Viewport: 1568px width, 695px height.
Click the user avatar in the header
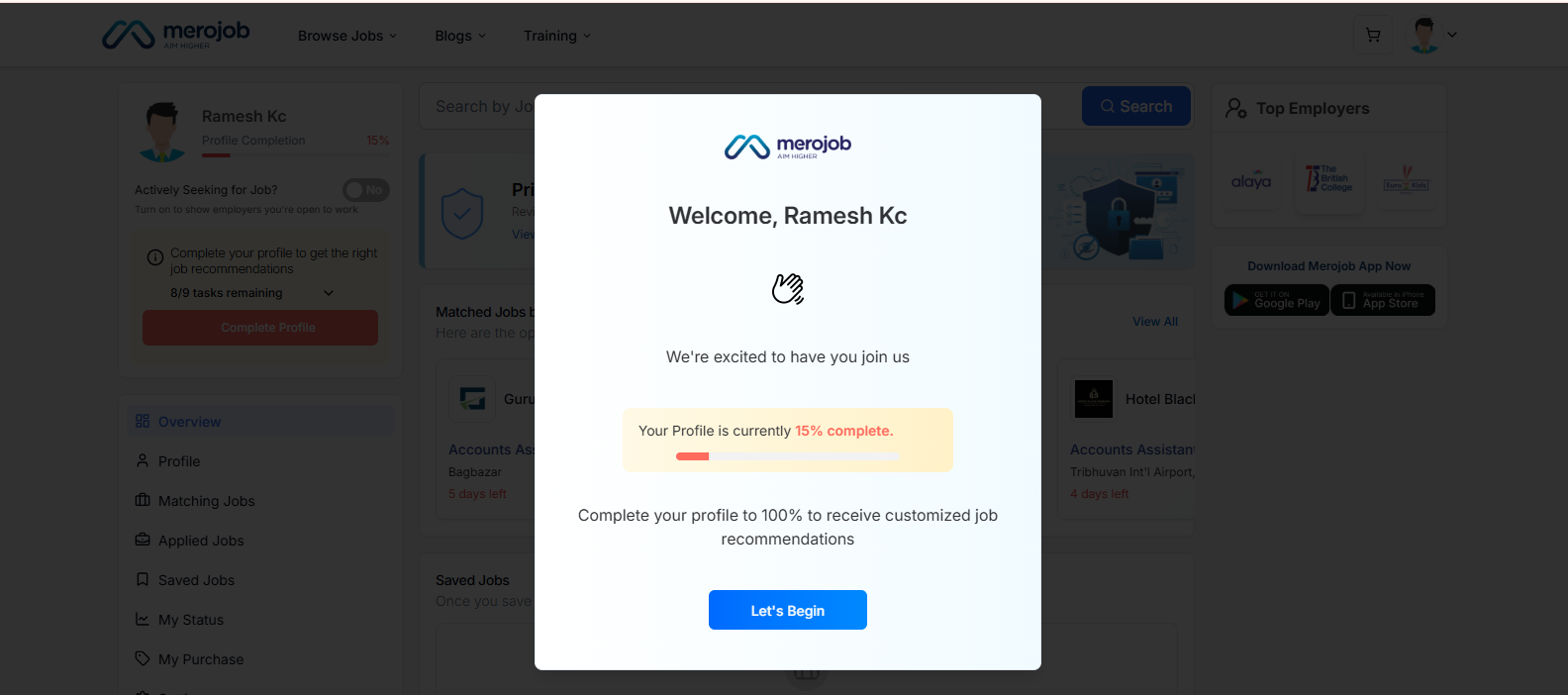1424,36
